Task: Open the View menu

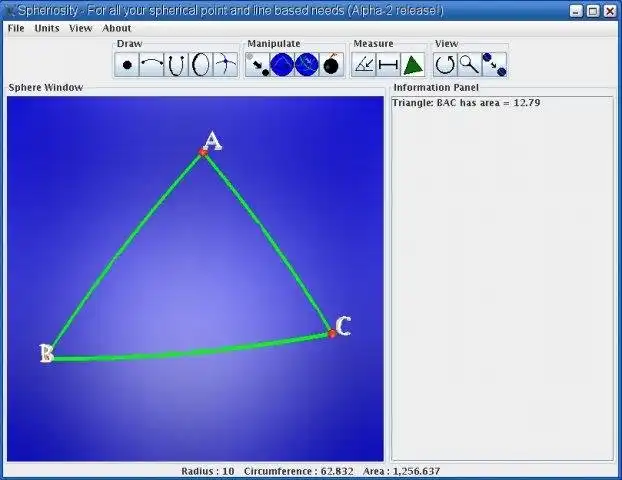Action: (x=81, y=28)
